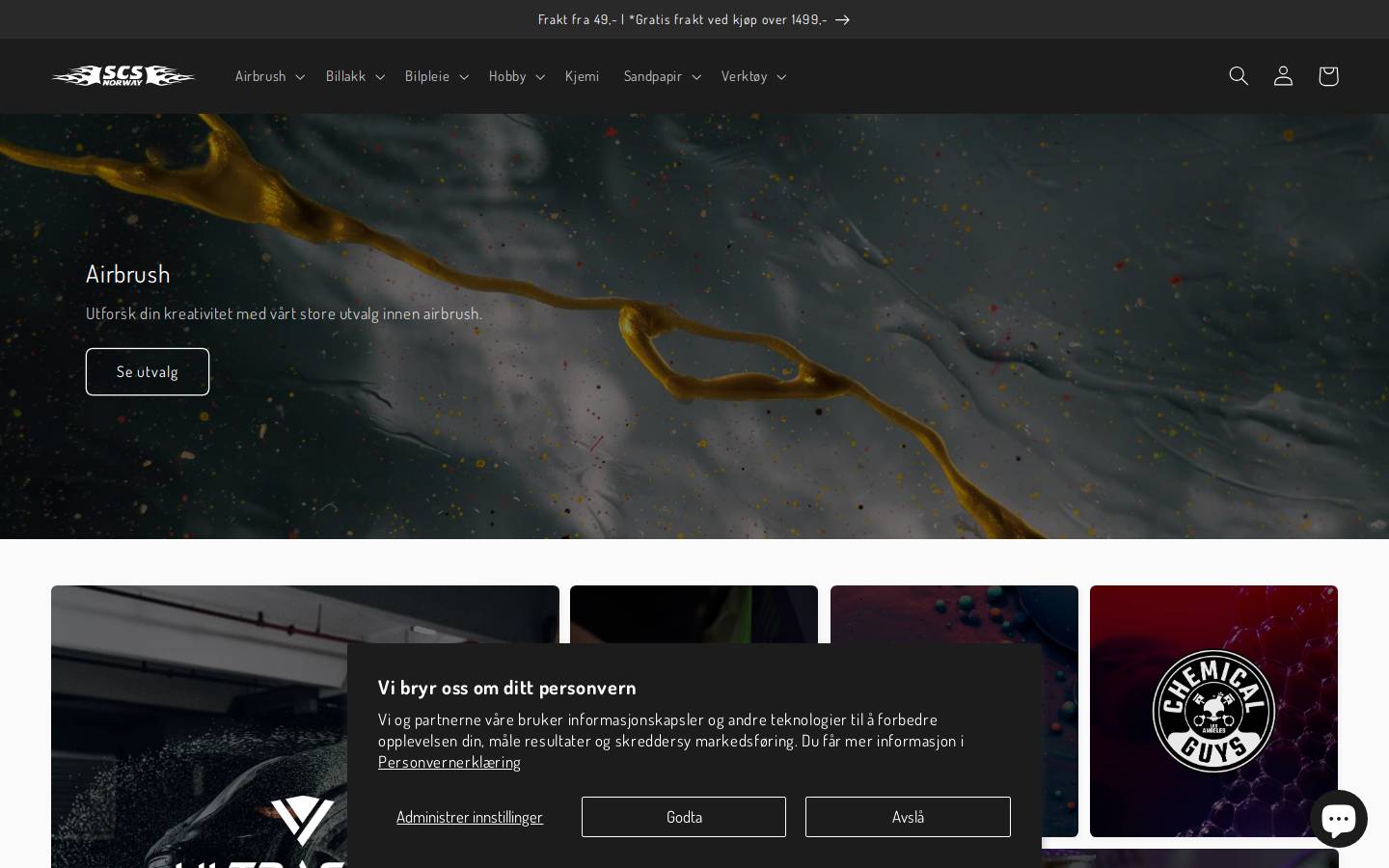The height and width of the screenshot is (868, 1389).
Task: Click the arrow in the shipping announcement bar
Action: (x=842, y=19)
